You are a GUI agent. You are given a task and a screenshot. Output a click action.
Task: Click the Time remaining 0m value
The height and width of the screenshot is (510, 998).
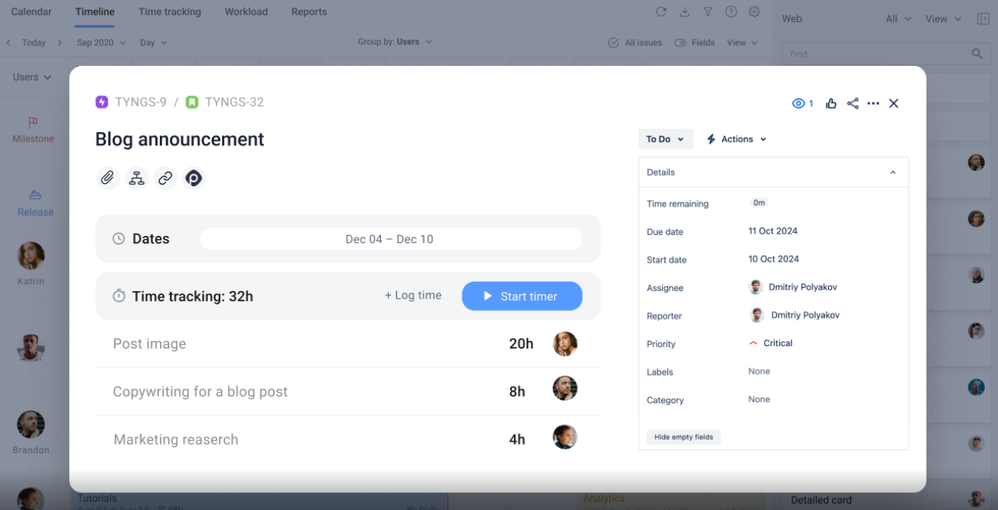[759, 202]
